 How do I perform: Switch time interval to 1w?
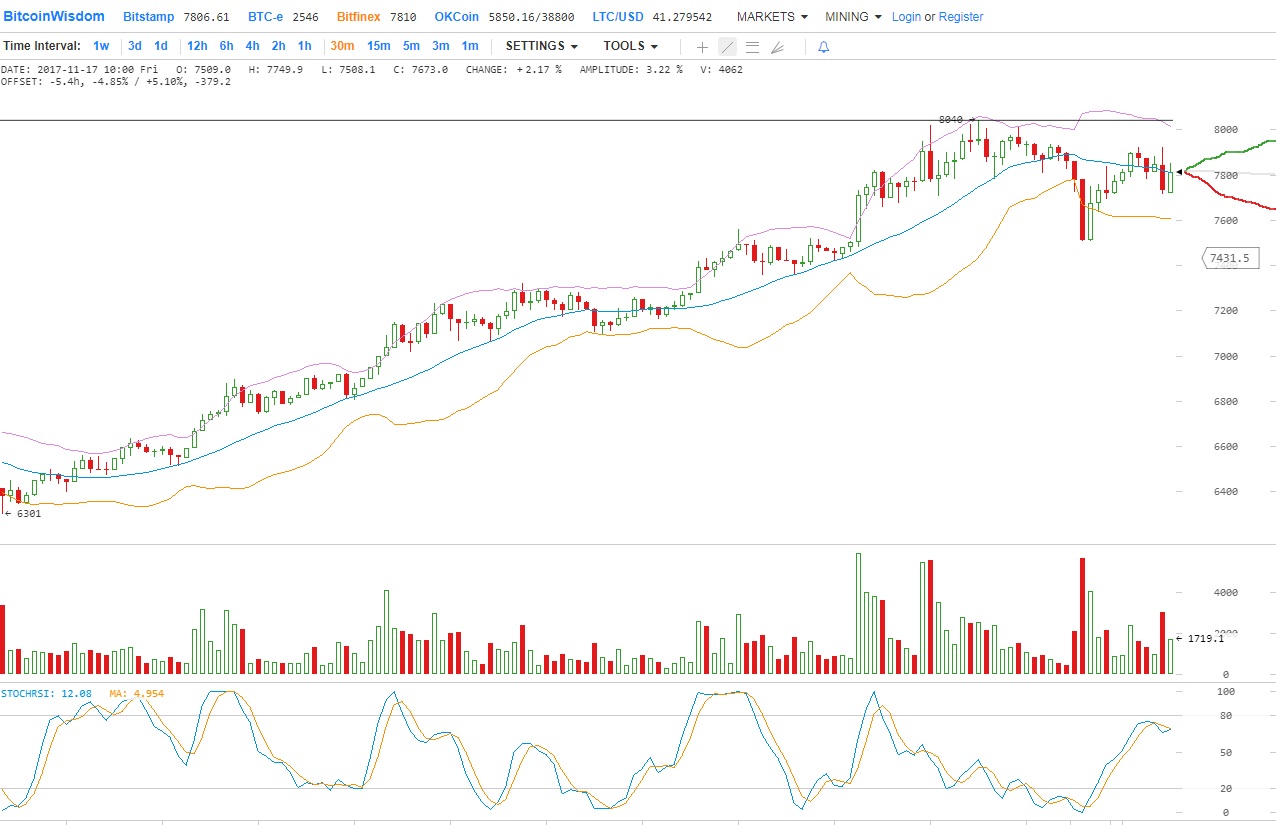(x=101, y=46)
